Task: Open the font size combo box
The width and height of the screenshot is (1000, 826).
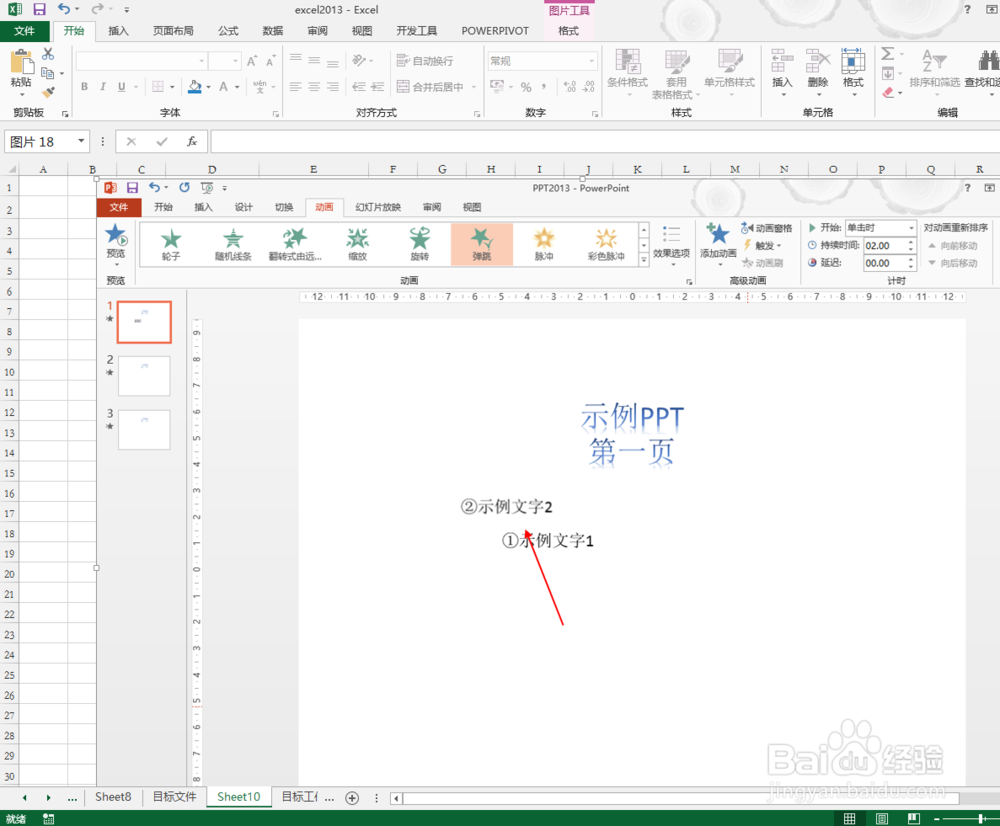Action: pos(225,61)
